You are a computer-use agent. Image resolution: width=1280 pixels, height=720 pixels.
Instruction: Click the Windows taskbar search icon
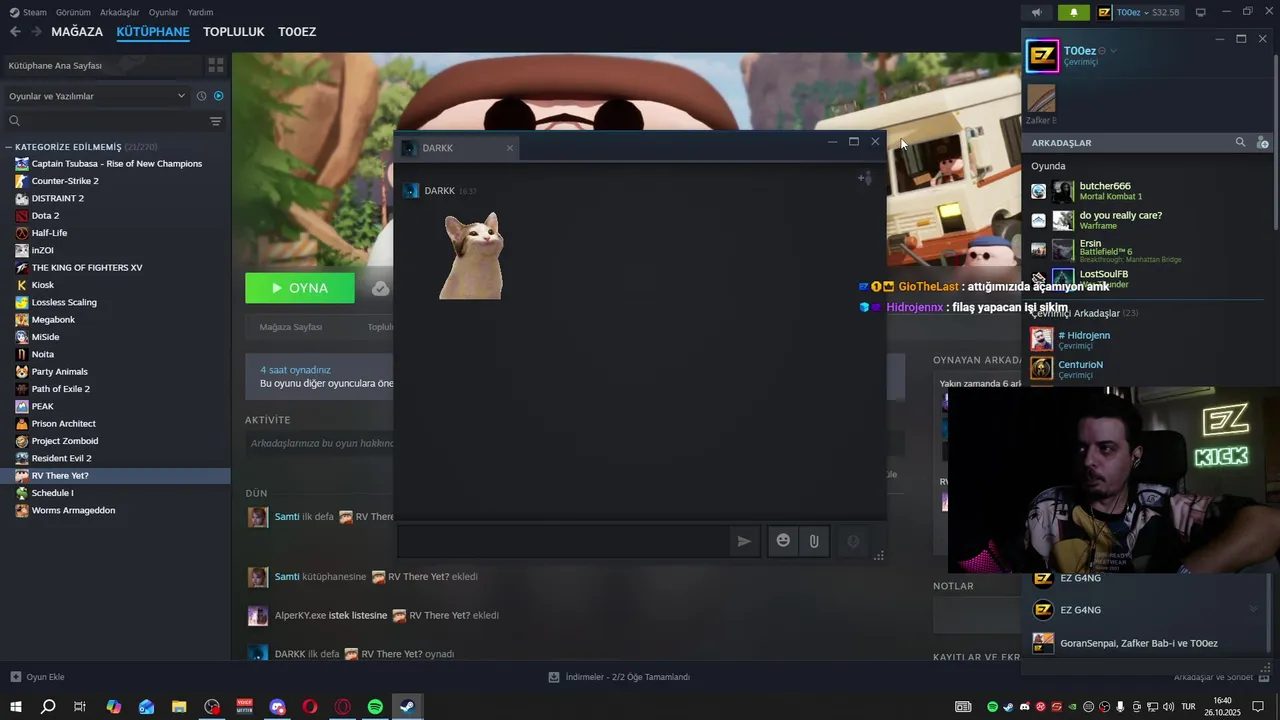(x=48, y=707)
